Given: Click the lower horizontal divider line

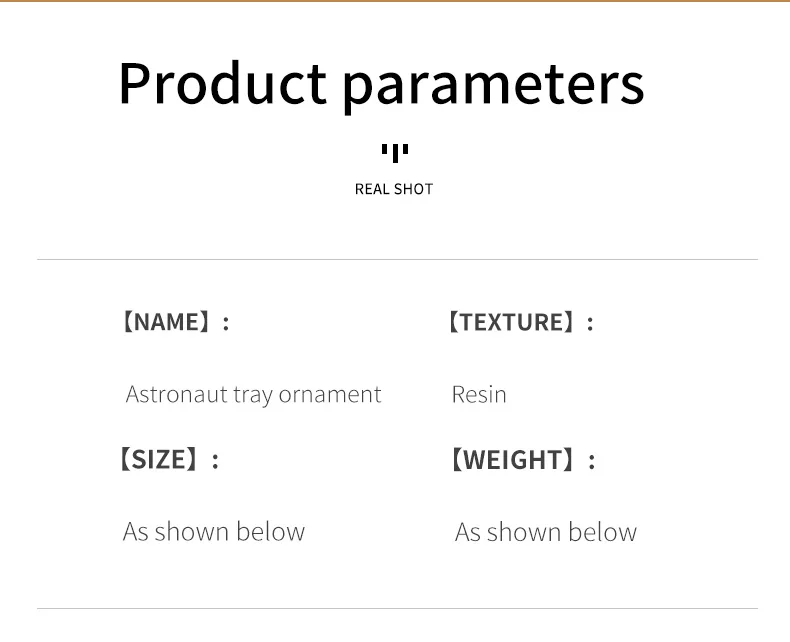Looking at the screenshot, I should coord(397,608).
